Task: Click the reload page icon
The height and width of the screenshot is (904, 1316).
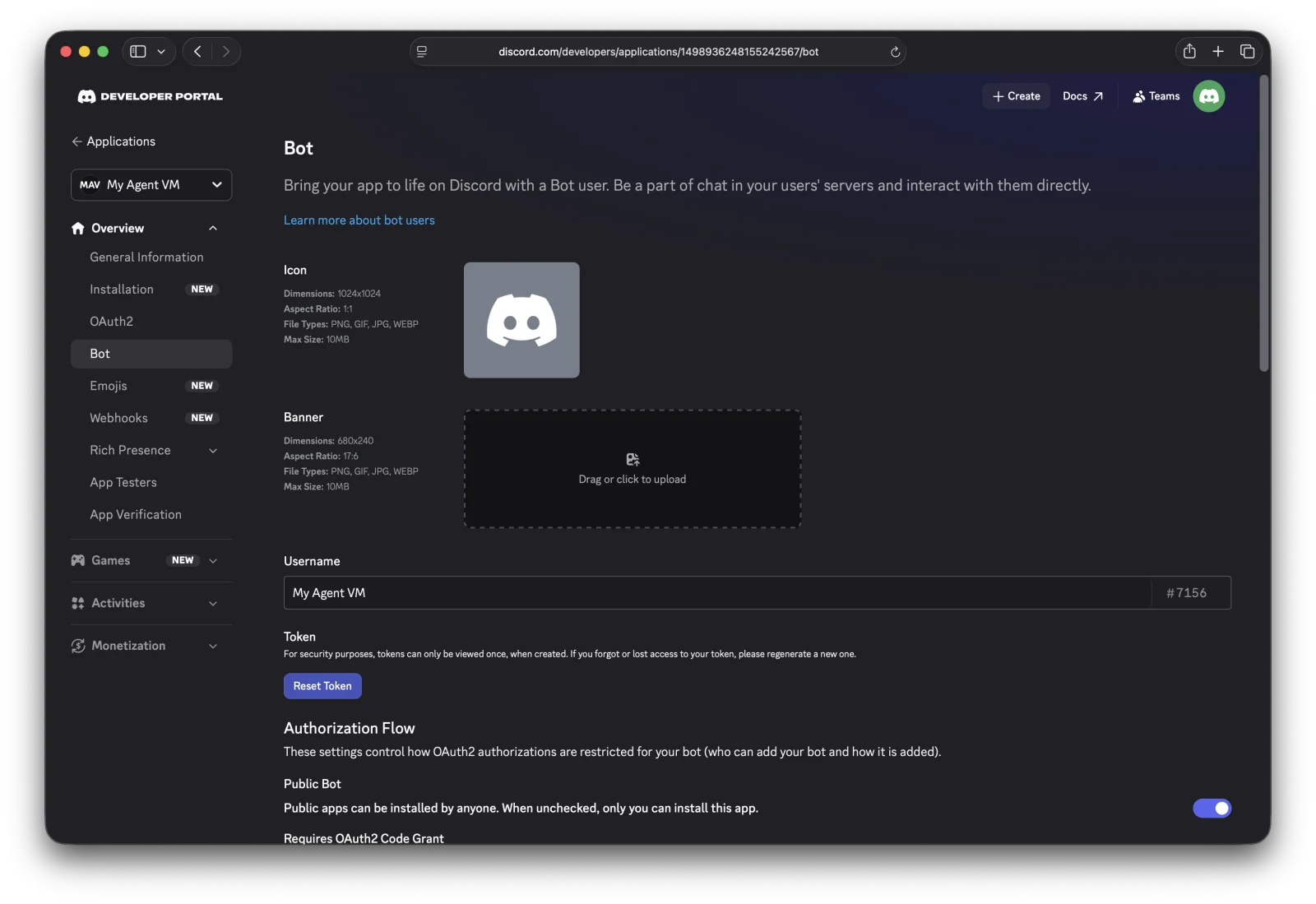Action: tap(895, 52)
